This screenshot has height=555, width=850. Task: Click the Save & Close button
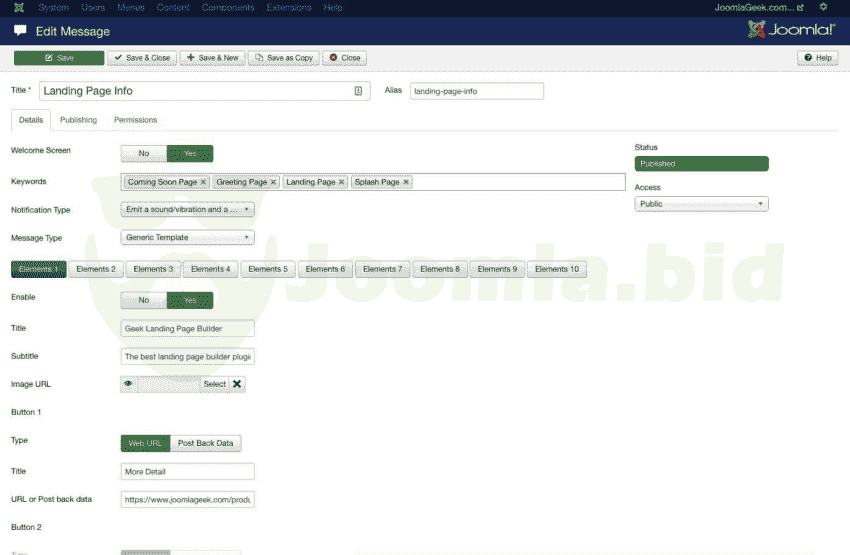[141, 58]
